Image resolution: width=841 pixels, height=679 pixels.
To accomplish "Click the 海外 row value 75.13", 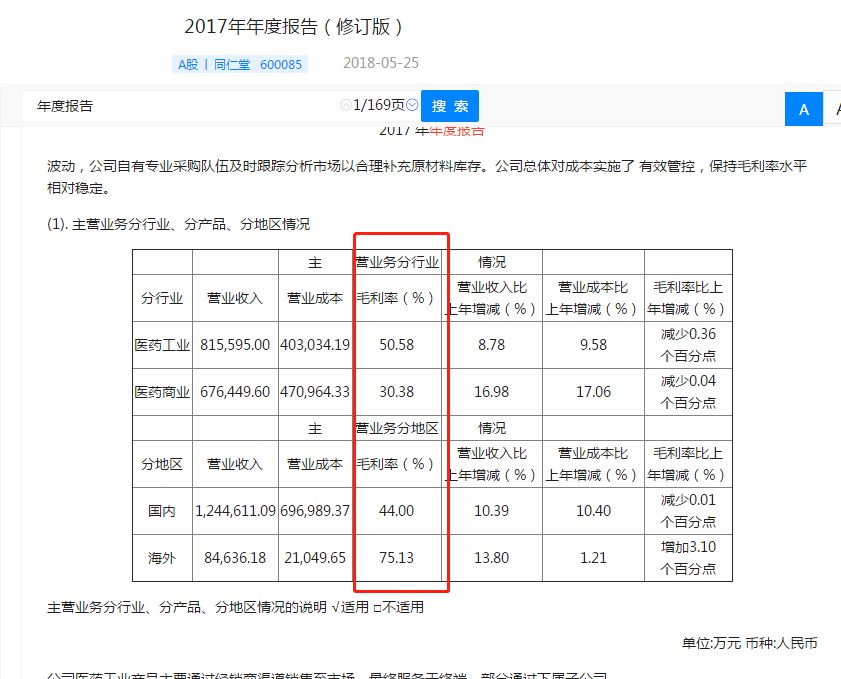I will (394, 557).
